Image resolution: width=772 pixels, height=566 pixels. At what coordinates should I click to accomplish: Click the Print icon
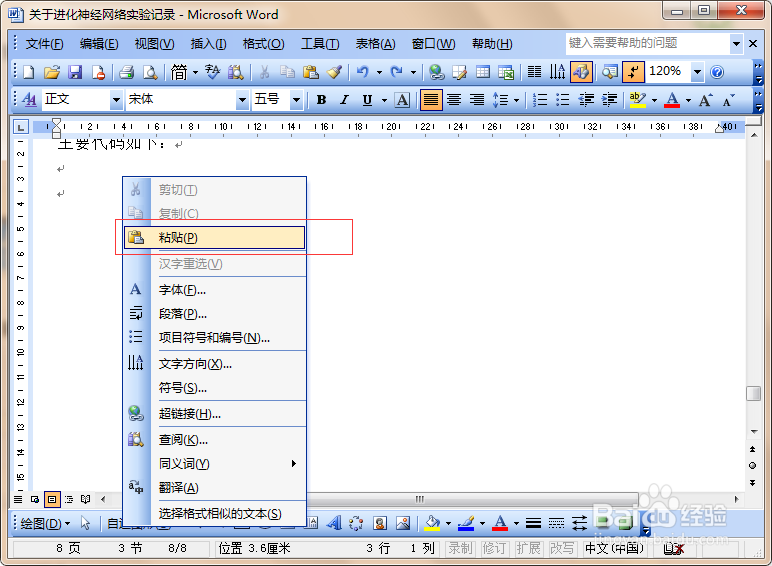pos(127,72)
